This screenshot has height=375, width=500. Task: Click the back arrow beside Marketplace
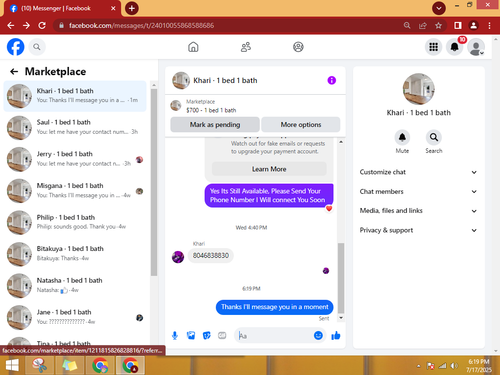tap(14, 71)
